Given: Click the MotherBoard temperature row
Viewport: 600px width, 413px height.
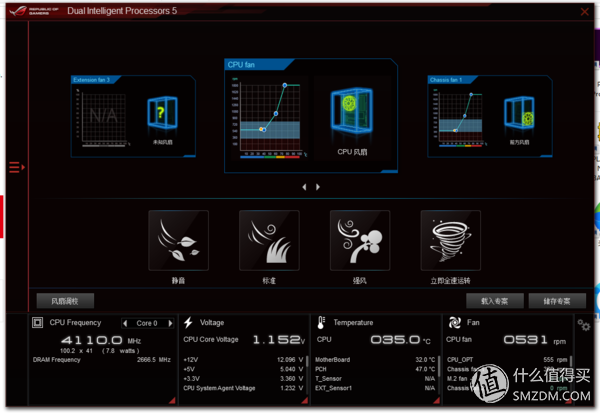Looking at the screenshot, I should tap(375, 360).
